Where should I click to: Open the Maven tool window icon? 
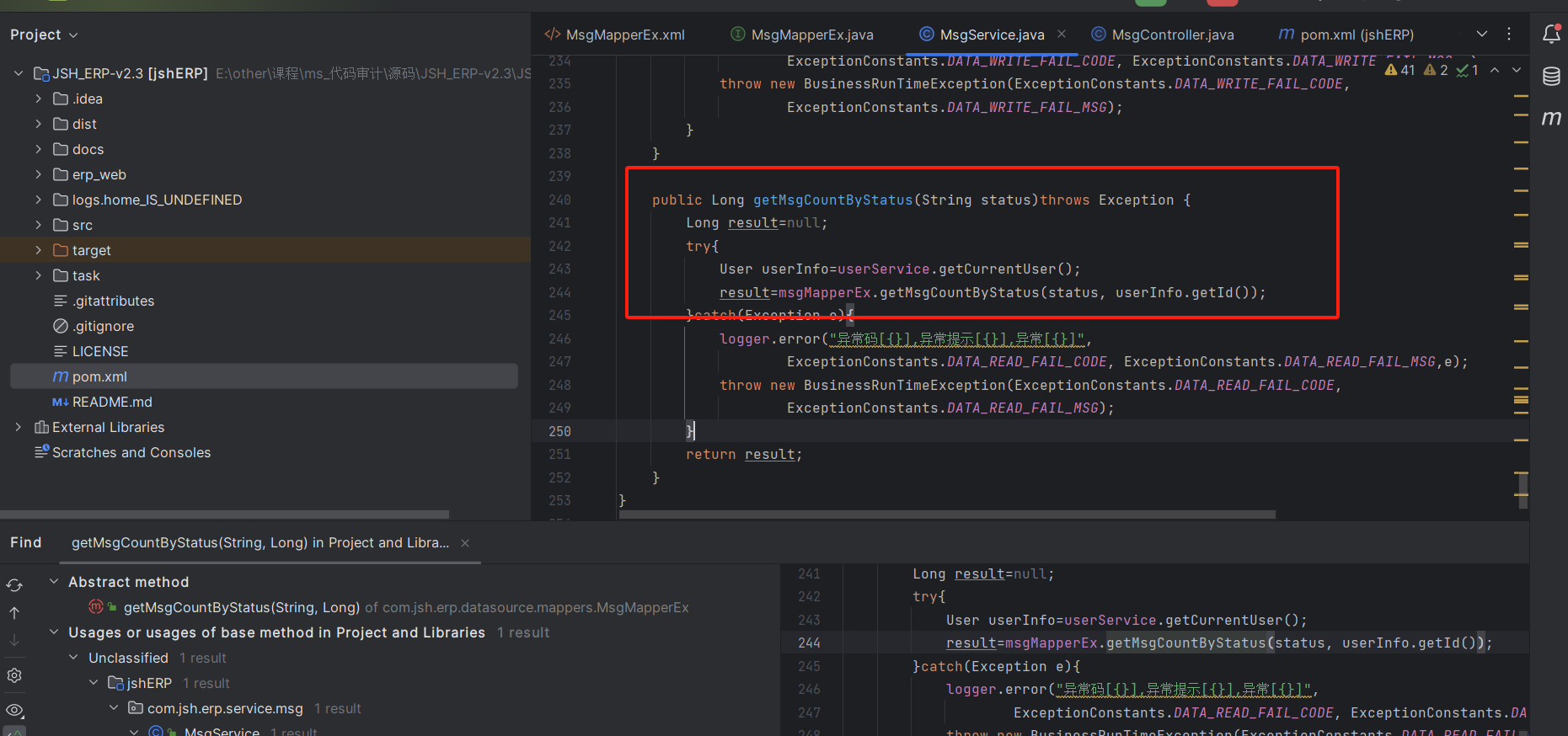pos(1551,119)
